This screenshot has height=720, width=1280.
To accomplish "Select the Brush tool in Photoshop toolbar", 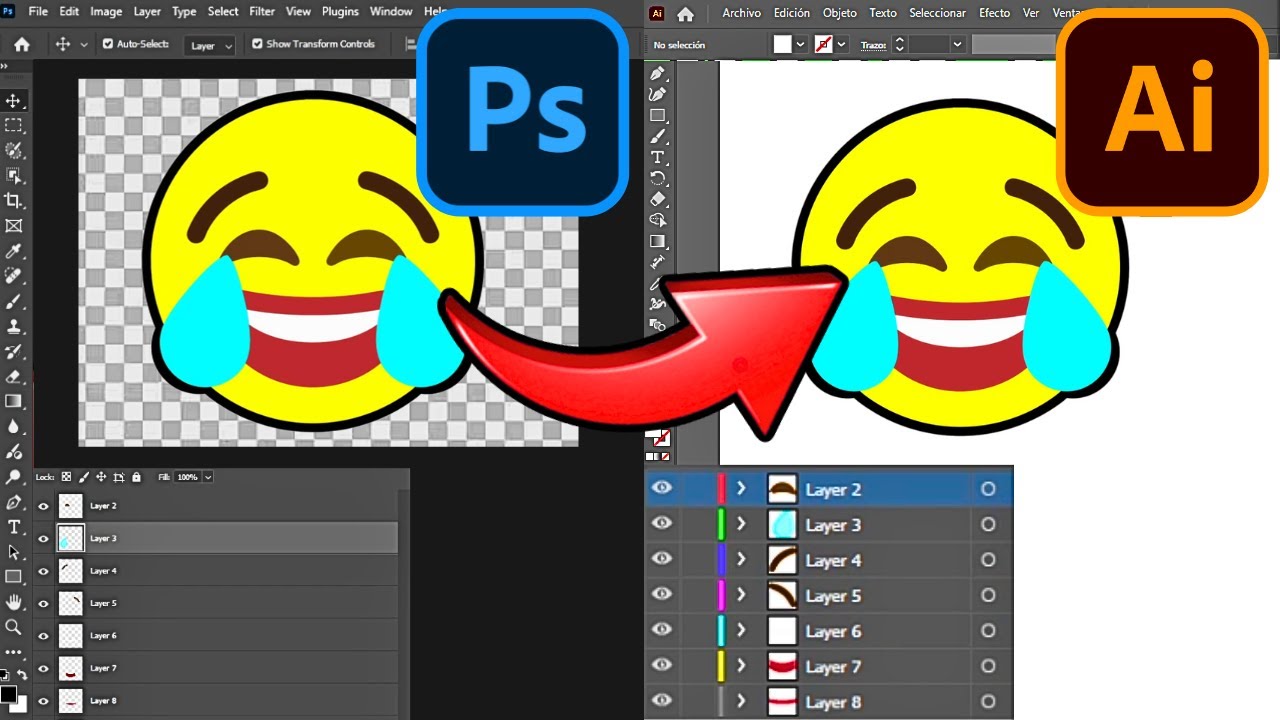I will [x=14, y=301].
